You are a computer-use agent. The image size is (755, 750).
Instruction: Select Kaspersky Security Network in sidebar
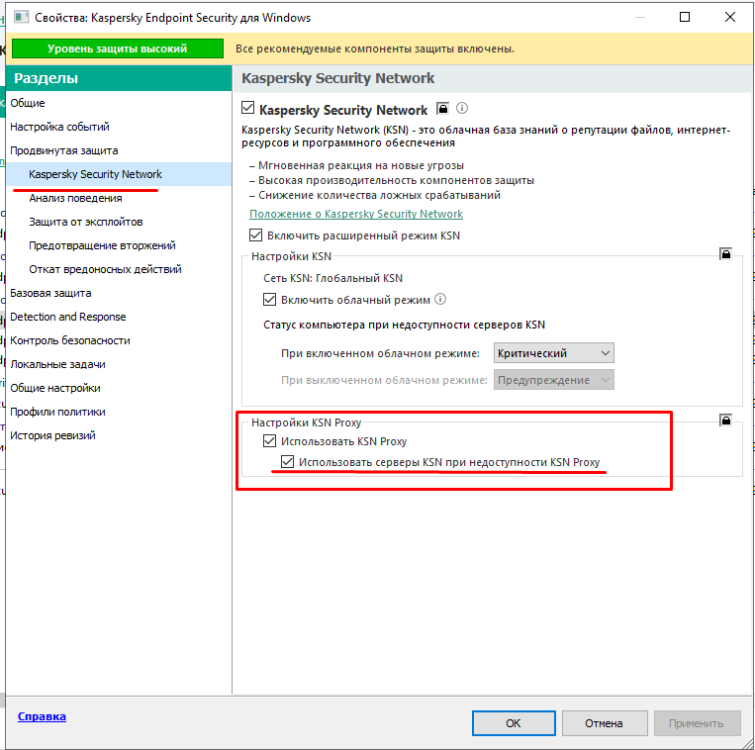pyautogui.click(x=118, y=174)
